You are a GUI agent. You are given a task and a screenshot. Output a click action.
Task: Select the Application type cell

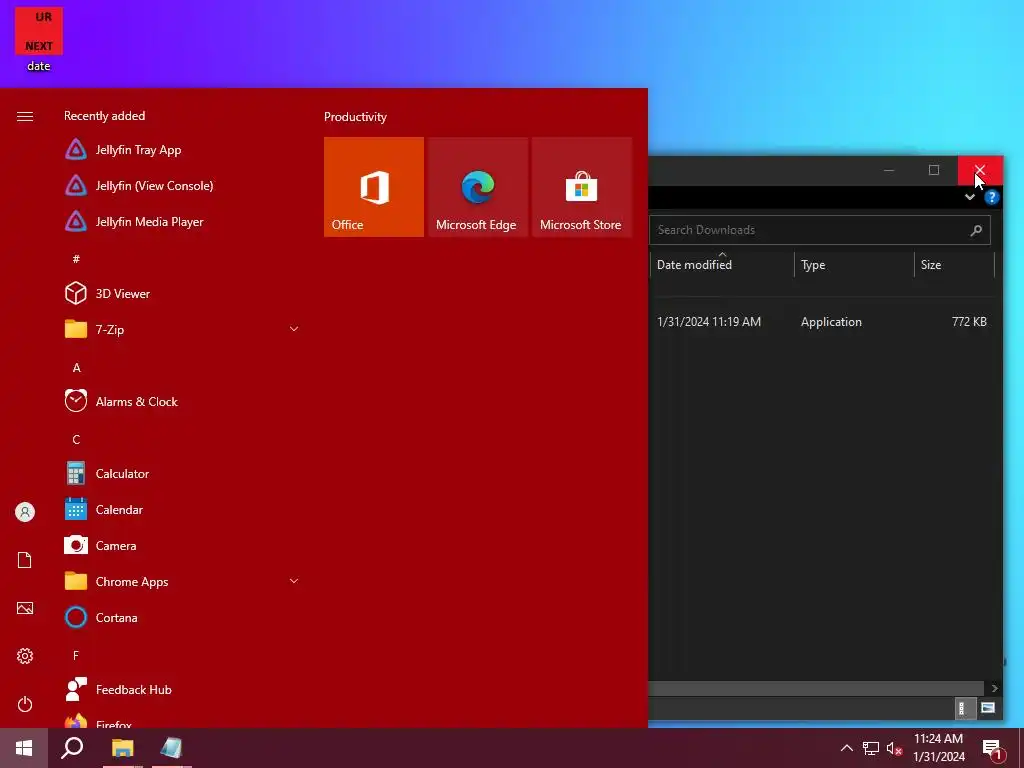(831, 321)
